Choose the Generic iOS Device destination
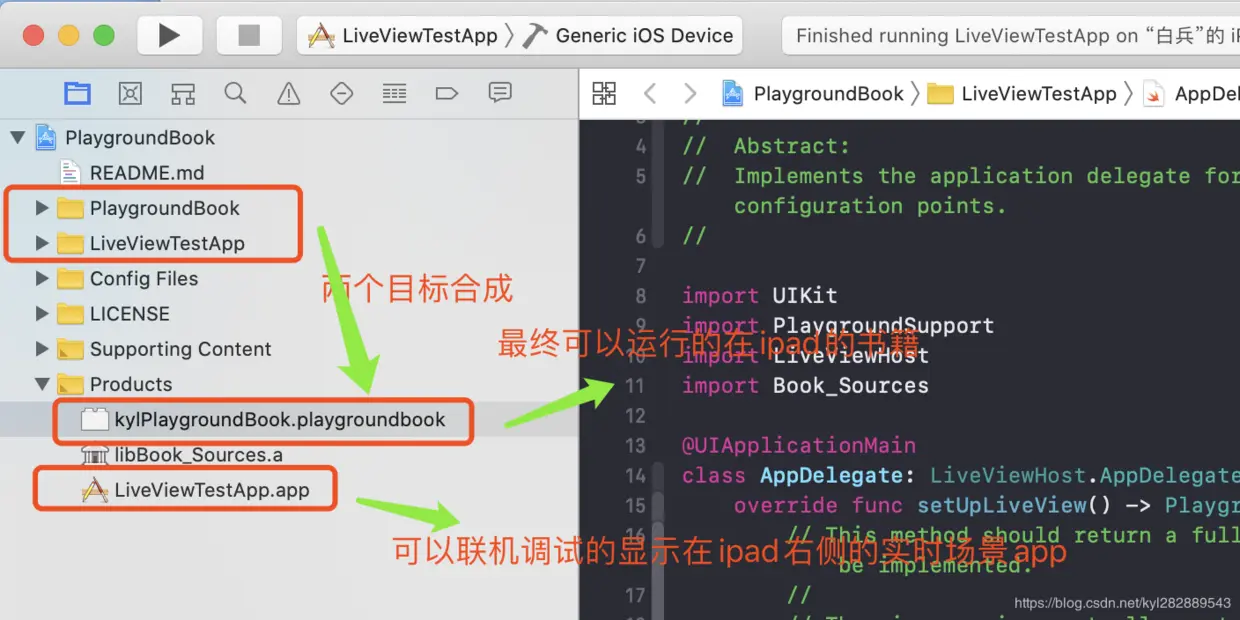The height and width of the screenshot is (620, 1240). (629, 36)
